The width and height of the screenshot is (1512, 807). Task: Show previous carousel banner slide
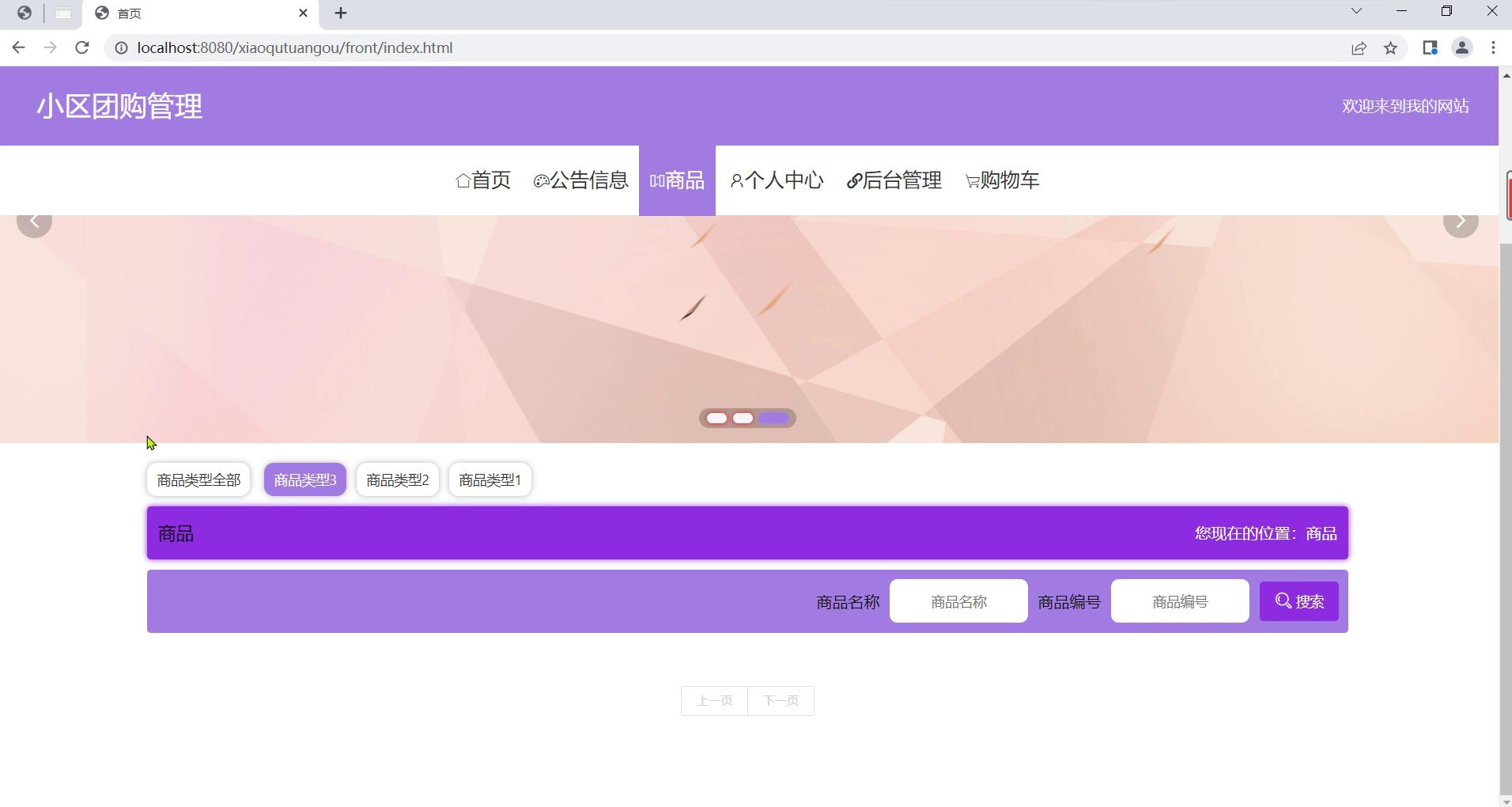click(x=34, y=221)
